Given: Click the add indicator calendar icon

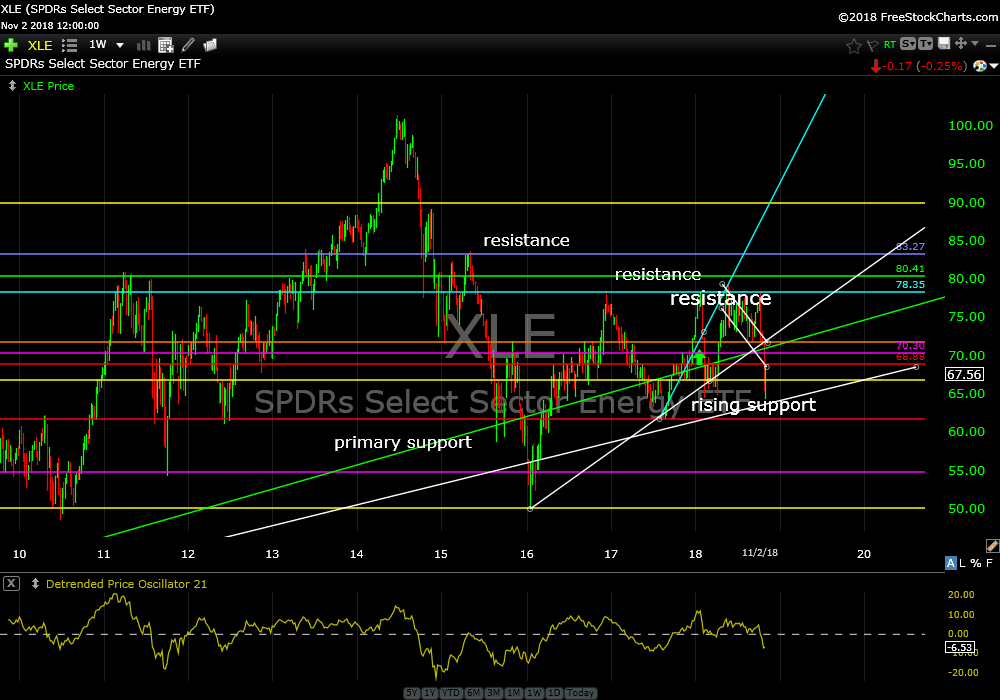Looking at the screenshot, I should click(x=164, y=45).
